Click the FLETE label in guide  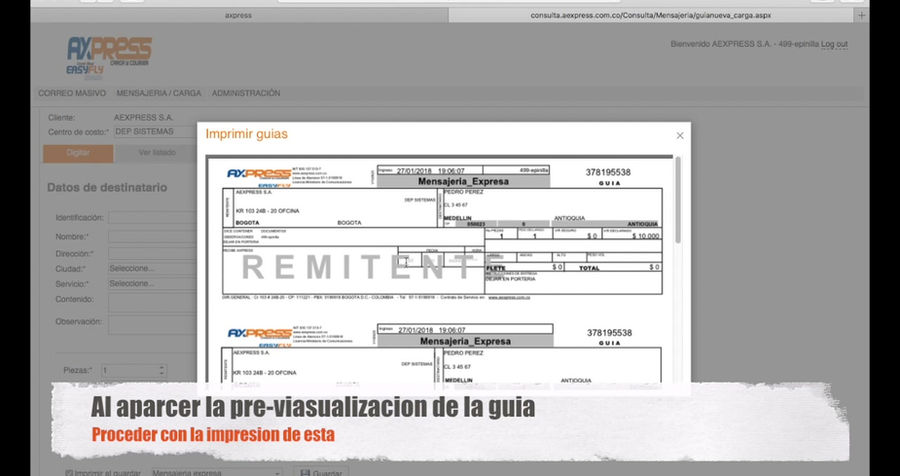click(x=495, y=268)
